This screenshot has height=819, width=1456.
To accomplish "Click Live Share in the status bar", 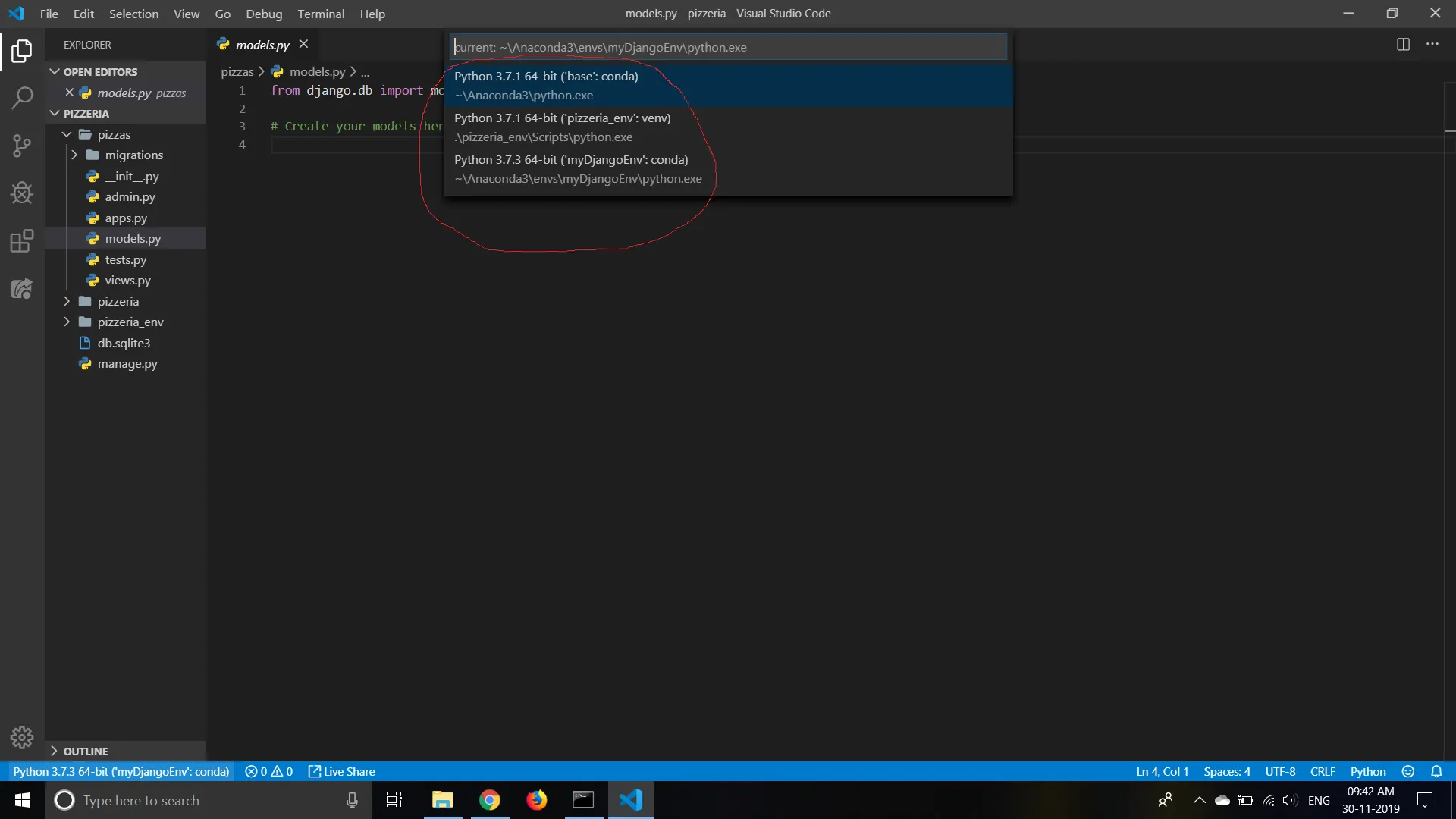I will [342, 771].
